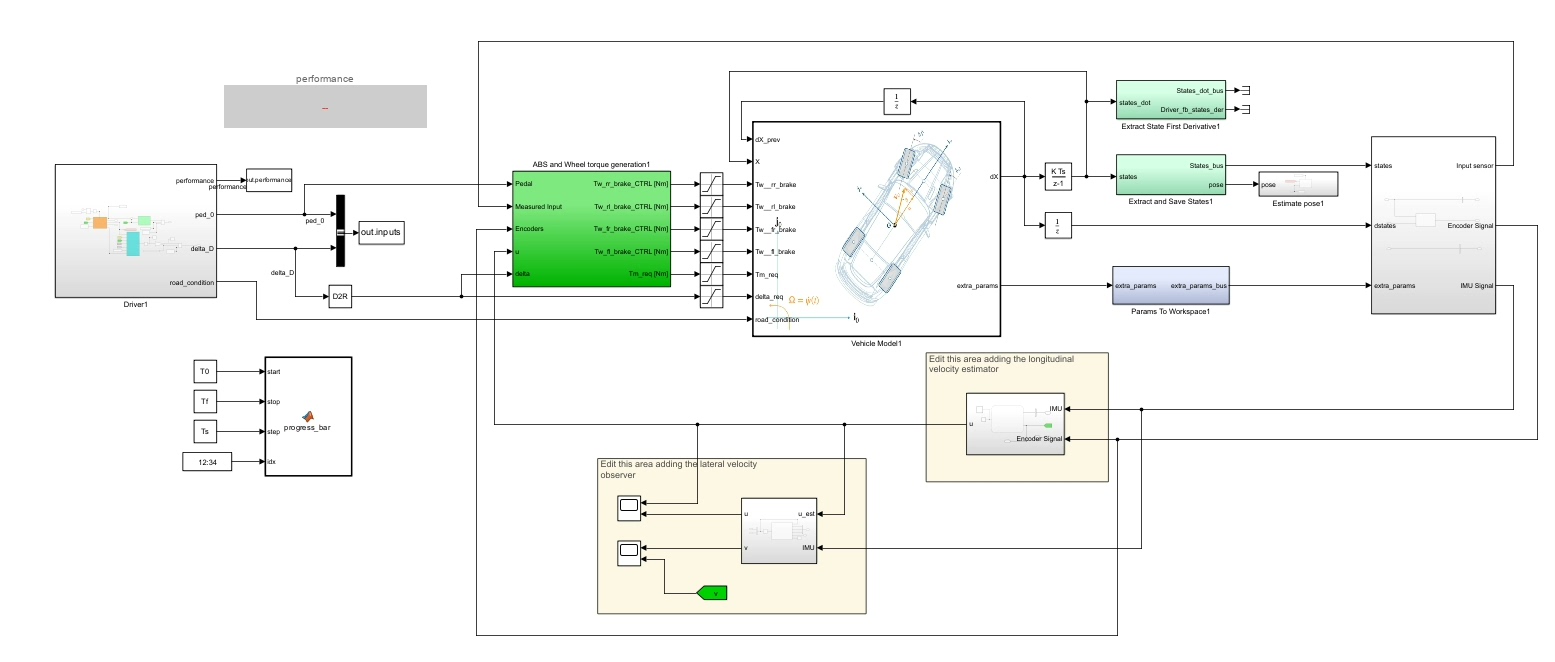The height and width of the screenshot is (662, 1555).
Task: Click the Encoders input port on the ABS block
Action: (x=530, y=229)
